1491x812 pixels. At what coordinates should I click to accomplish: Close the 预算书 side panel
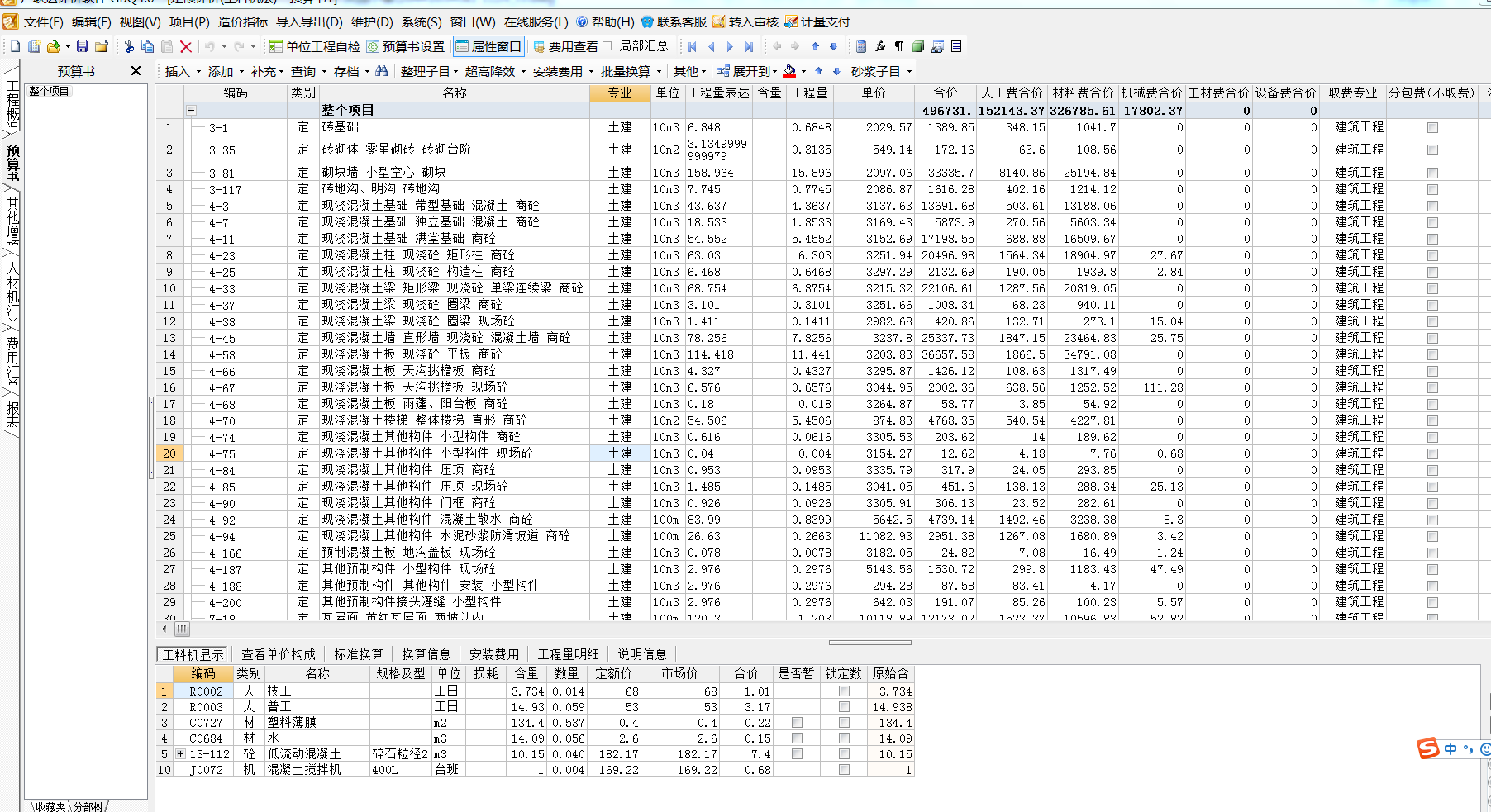click(x=136, y=71)
